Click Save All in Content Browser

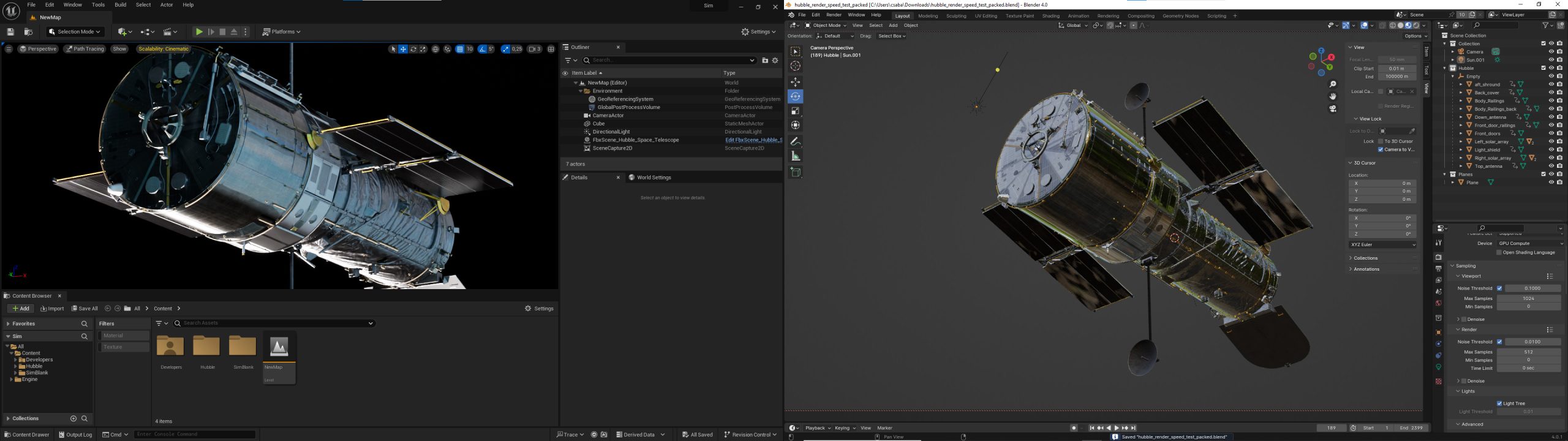pos(85,309)
